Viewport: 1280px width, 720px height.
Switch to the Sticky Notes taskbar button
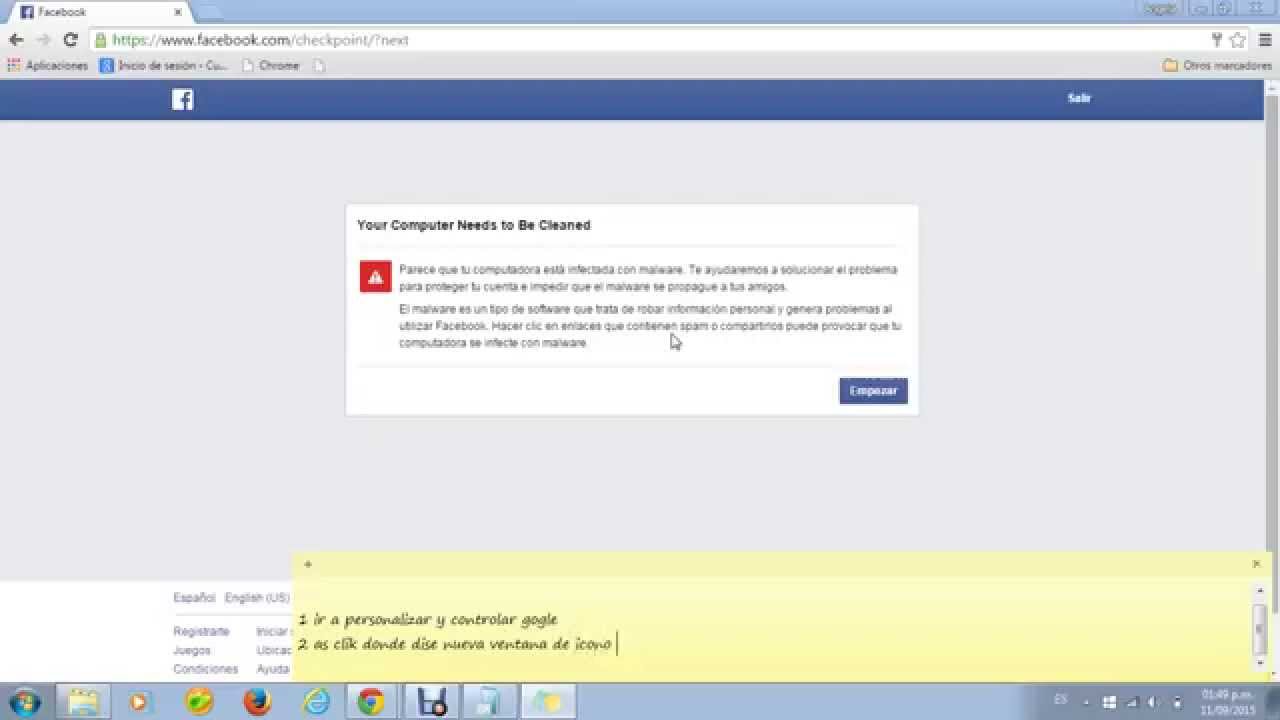(548, 702)
